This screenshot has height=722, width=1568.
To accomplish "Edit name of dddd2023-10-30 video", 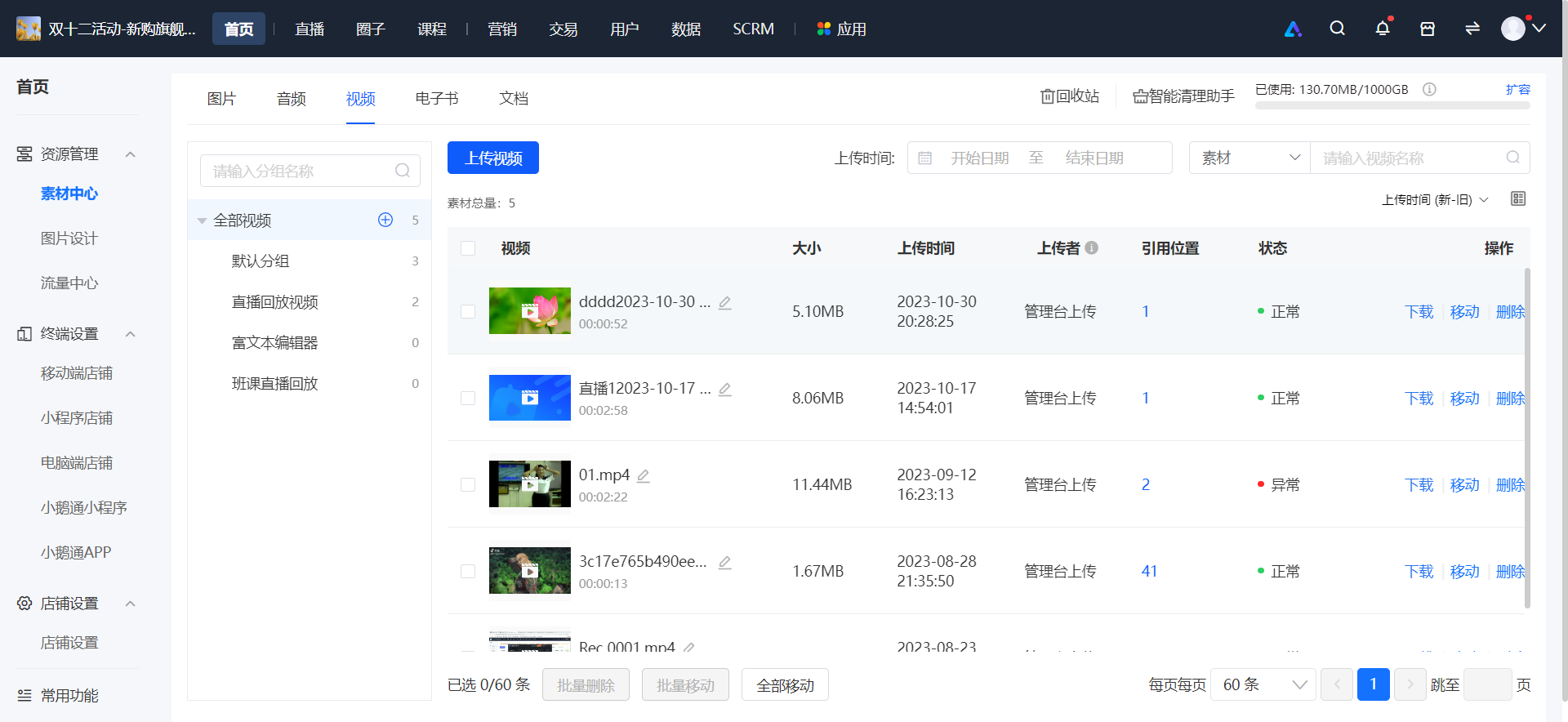I will point(724,302).
